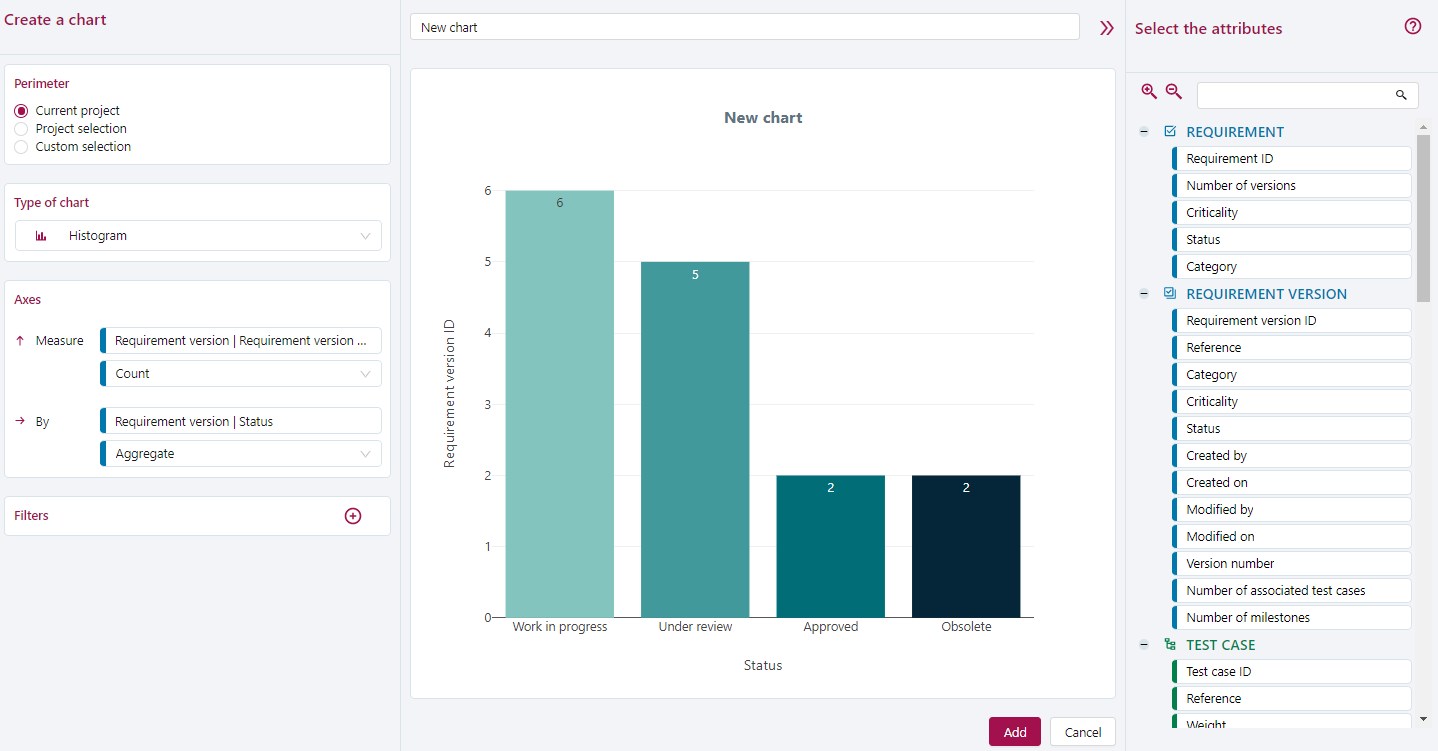The height and width of the screenshot is (751, 1438).
Task: Collapse the REQUIREMENT VERSION attribute group
Action: click(x=1143, y=294)
